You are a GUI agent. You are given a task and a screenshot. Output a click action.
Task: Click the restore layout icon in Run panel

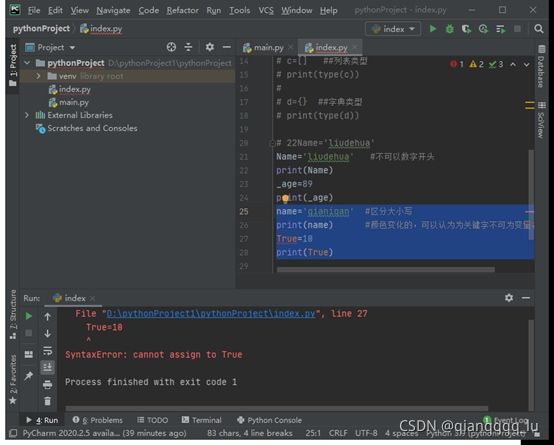pyautogui.click(x=29, y=354)
